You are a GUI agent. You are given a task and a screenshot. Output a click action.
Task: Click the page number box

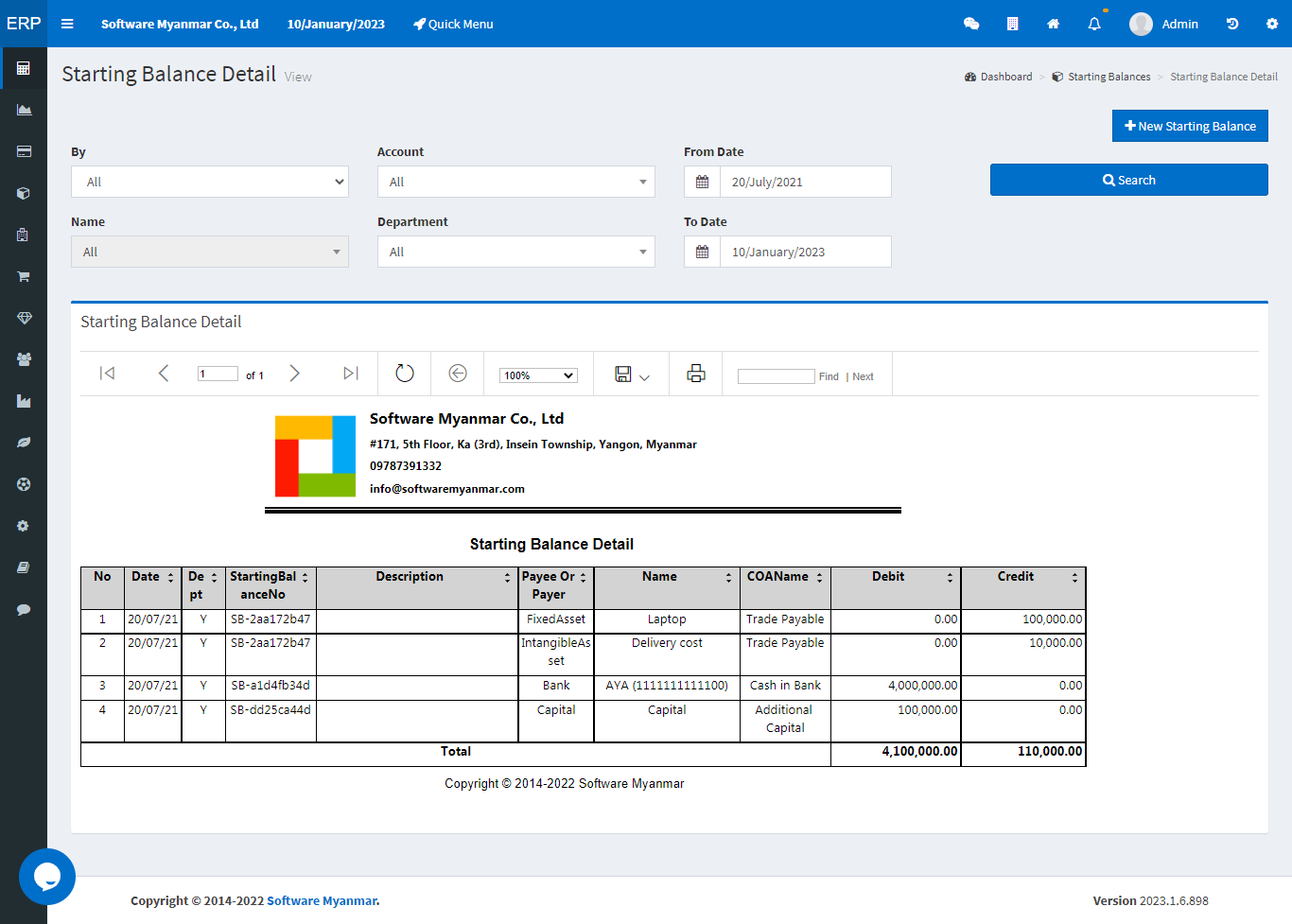(x=218, y=374)
